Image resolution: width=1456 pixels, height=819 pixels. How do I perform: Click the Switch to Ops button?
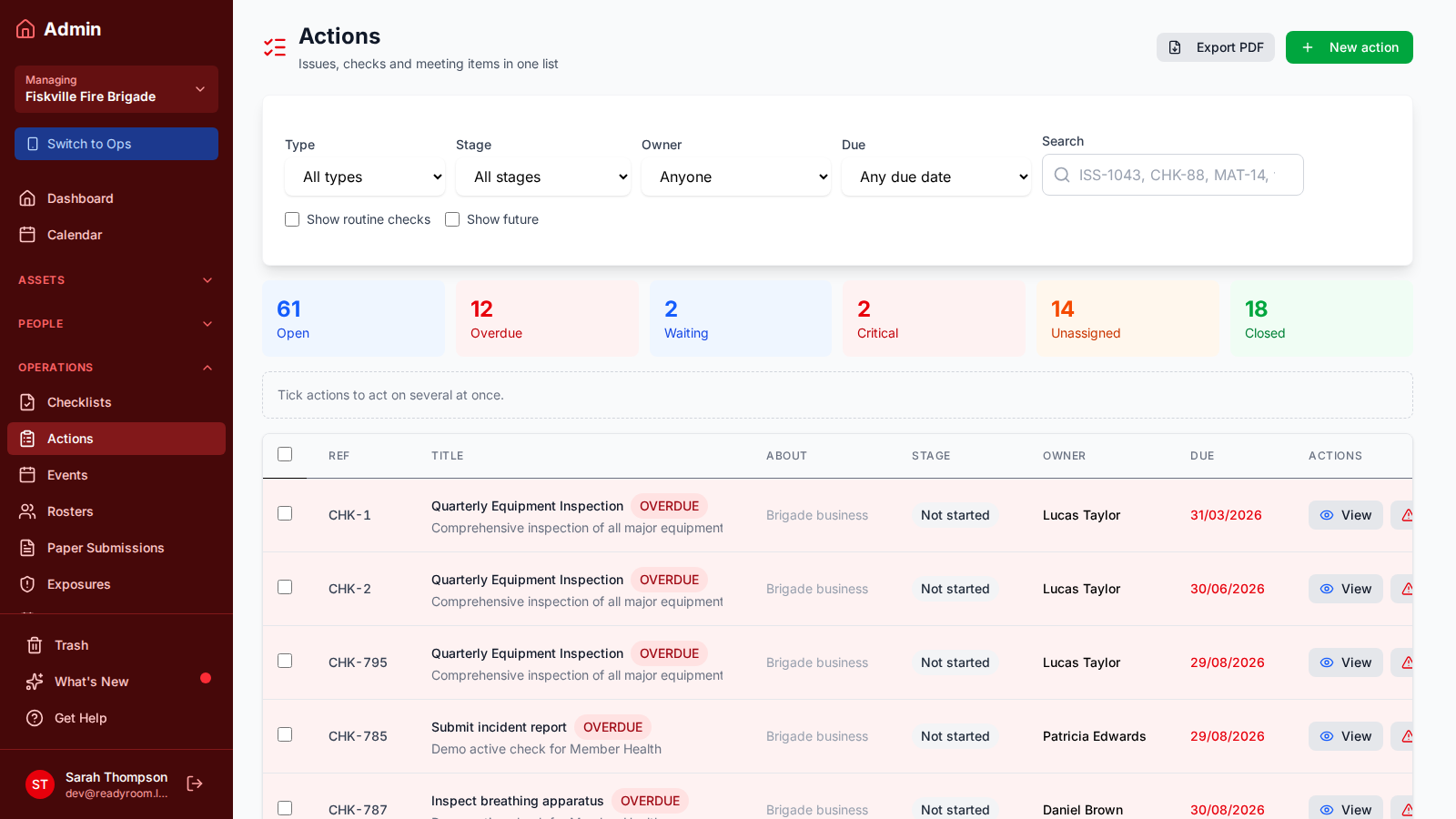point(116,144)
